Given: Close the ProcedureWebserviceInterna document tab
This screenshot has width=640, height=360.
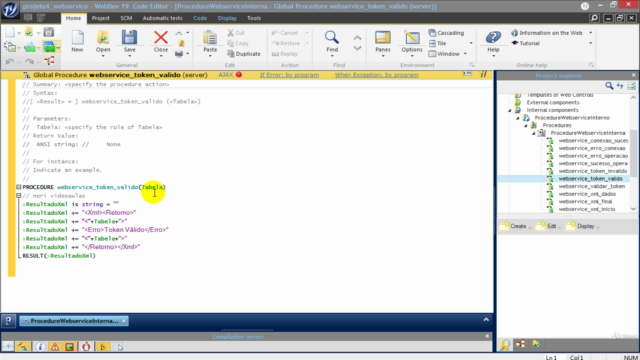Looking at the screenshot, I should tap(124, 321).
